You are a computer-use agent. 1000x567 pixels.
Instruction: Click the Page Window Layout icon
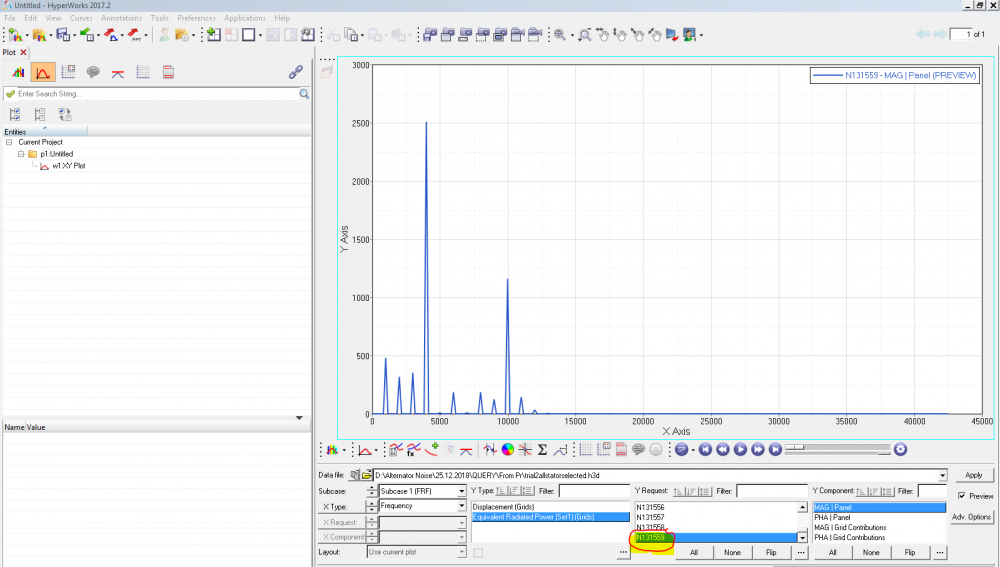point(248,34)
